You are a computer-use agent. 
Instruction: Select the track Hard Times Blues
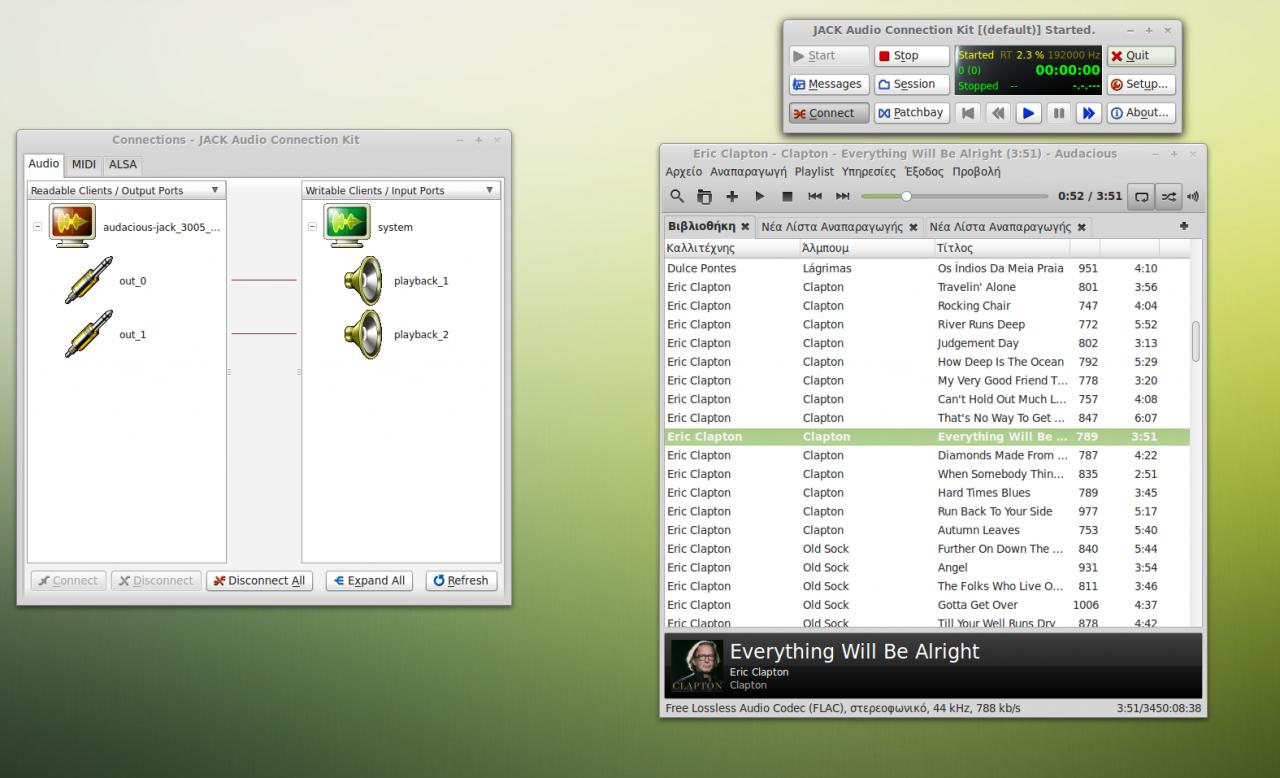[927, 493]
